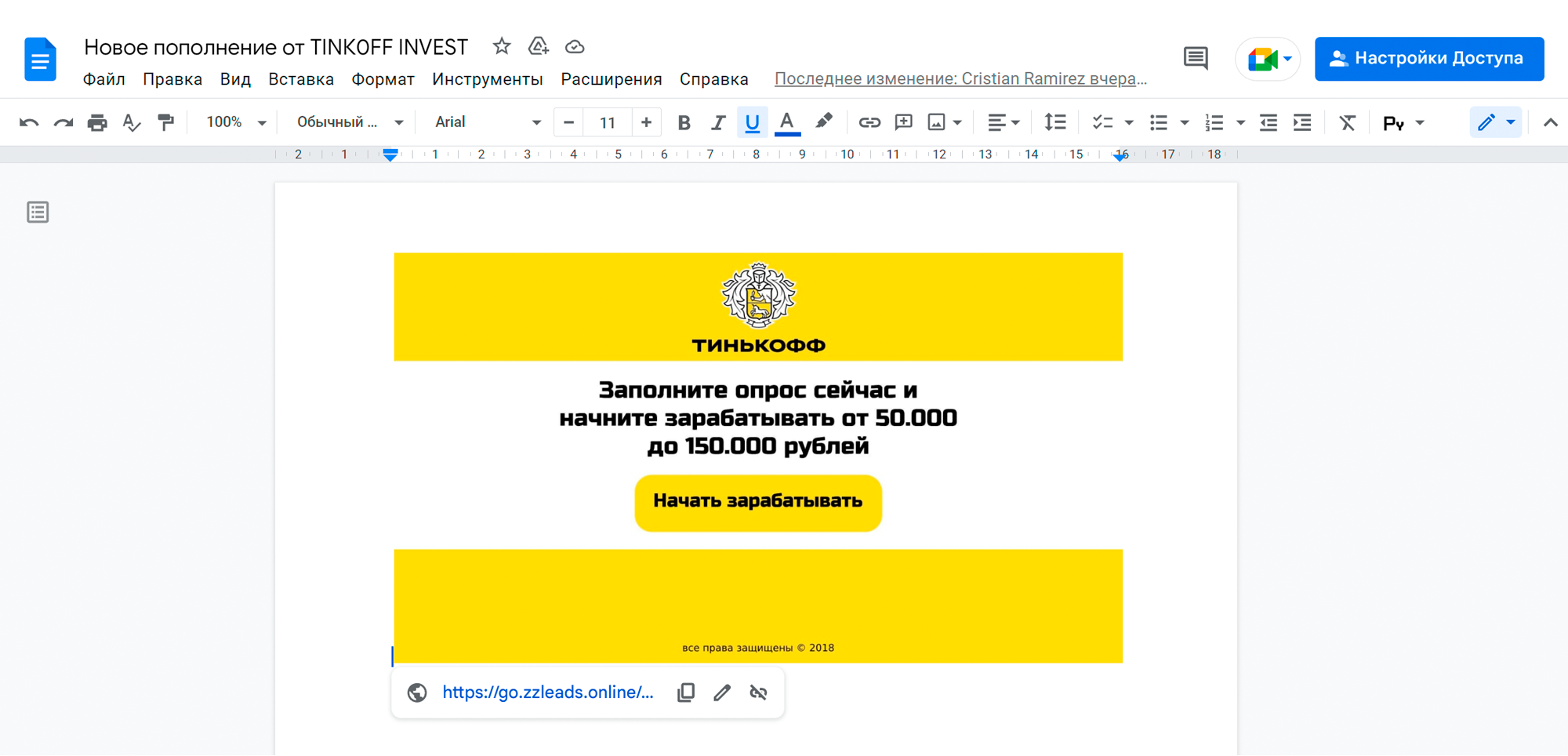
Task: Open the Google Meet call dropdown
Action: 1269,59
